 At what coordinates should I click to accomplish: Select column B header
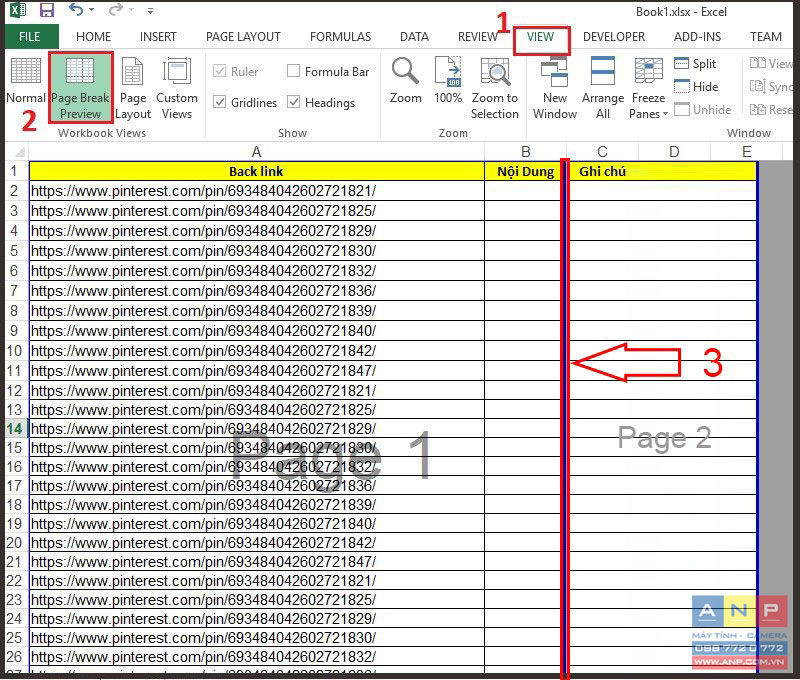[526, 152]
